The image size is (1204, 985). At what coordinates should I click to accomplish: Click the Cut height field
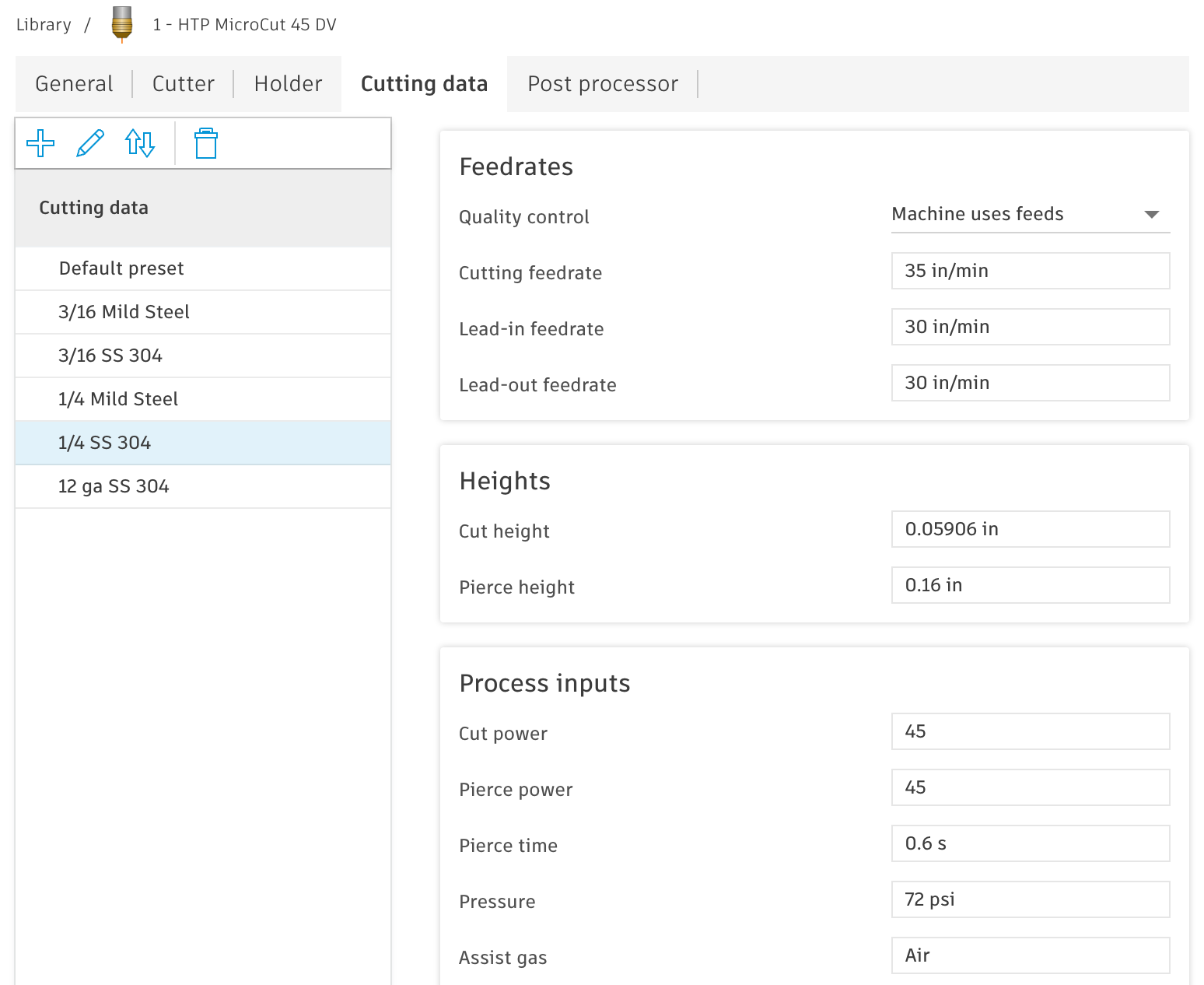1030,529
